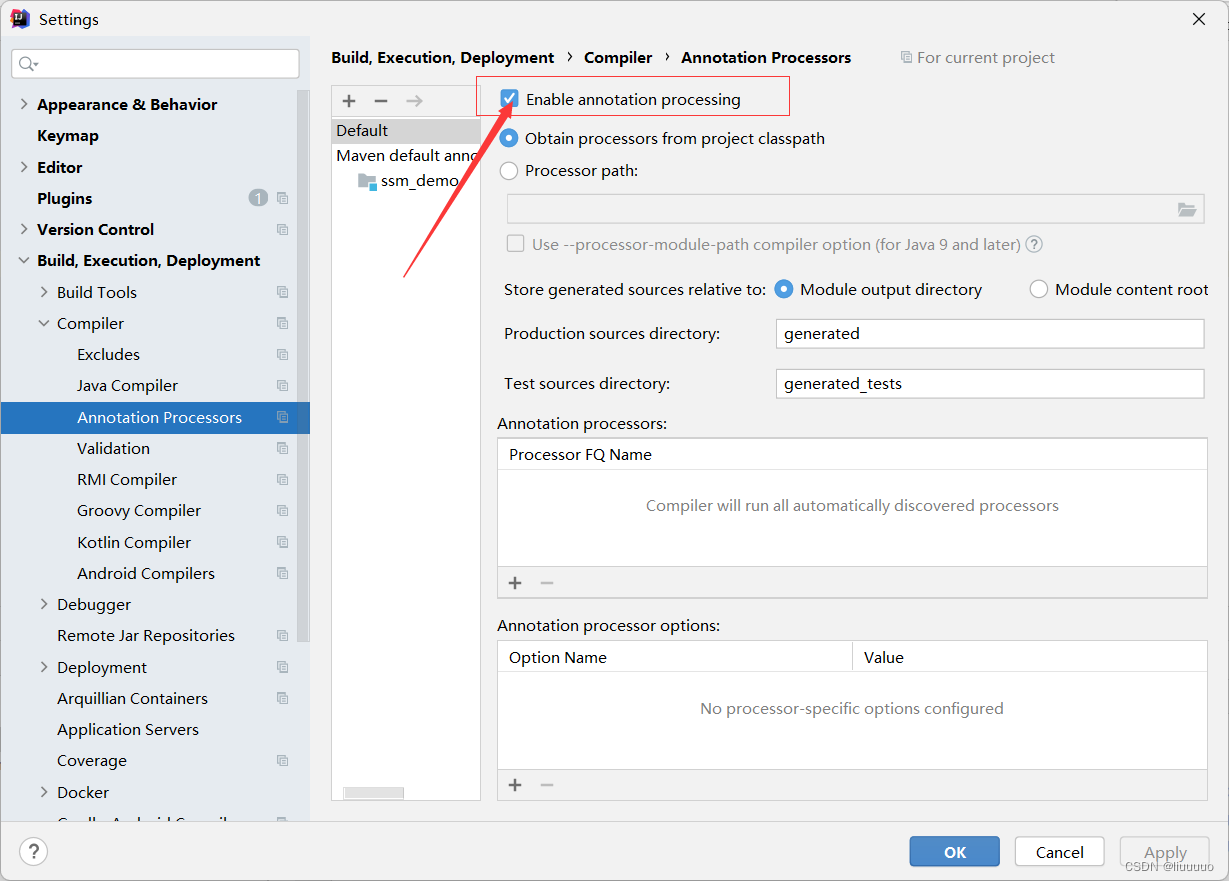Open Arquillian Containers settings
This screenshot has width=1229, height=881.
pyautogui.click(x=132, y=698)
